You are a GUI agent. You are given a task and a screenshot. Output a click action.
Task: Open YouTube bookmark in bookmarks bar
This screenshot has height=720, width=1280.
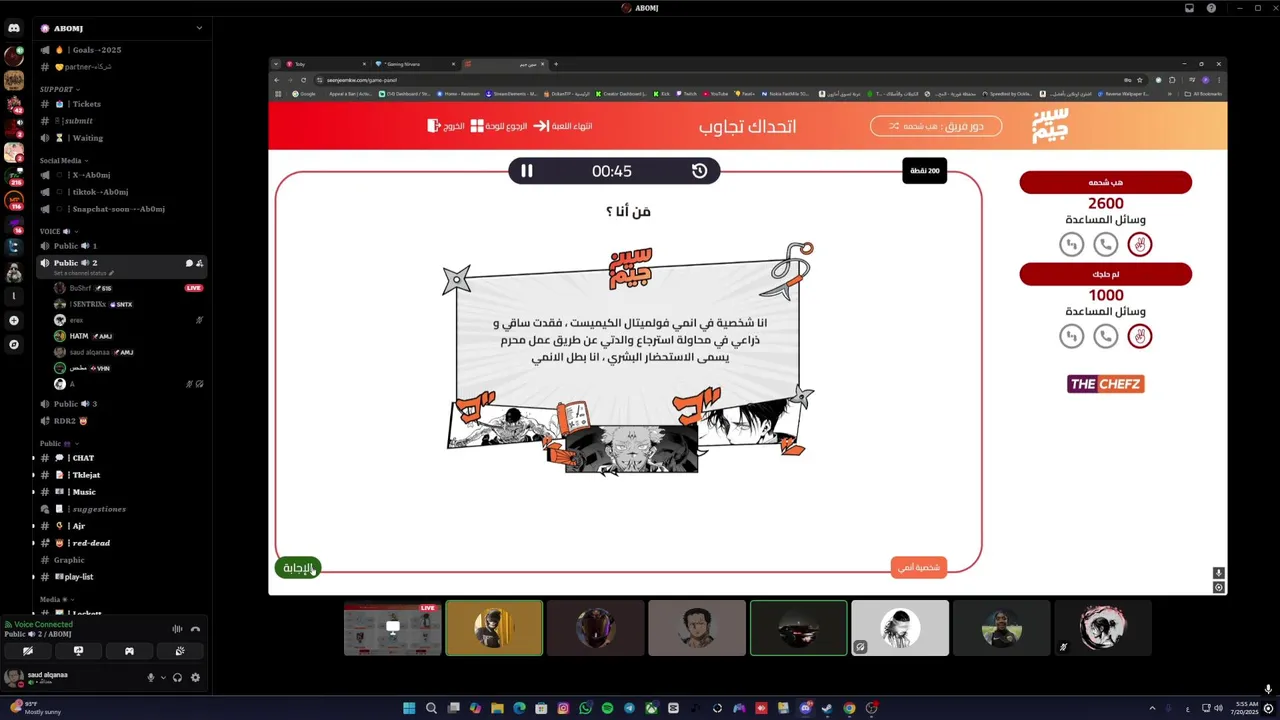(715, 94)
